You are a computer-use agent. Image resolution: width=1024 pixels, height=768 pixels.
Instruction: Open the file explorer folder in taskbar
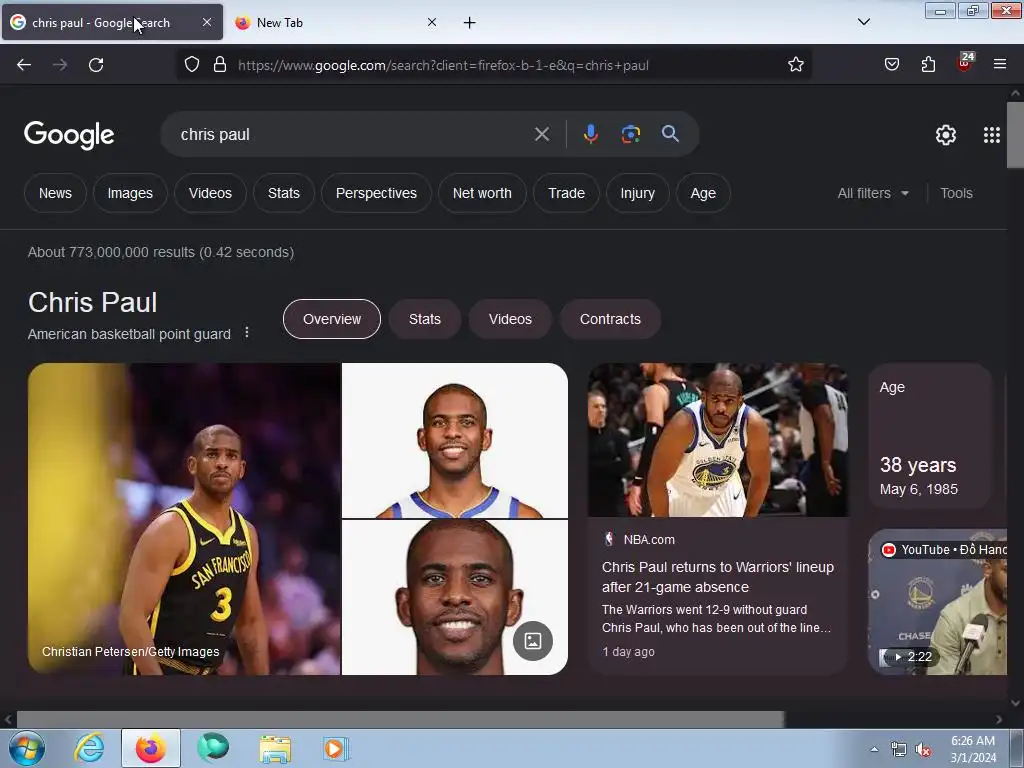(275, 749)
